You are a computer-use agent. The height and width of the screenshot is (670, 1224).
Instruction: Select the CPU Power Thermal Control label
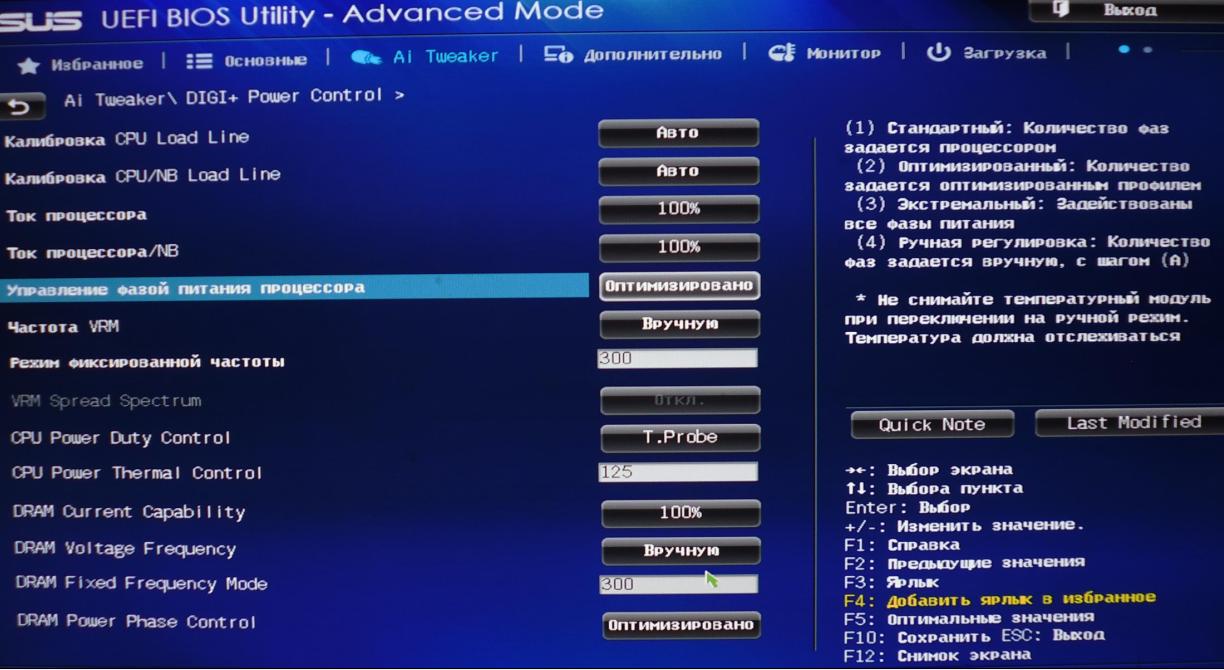[x=137, y=473]
